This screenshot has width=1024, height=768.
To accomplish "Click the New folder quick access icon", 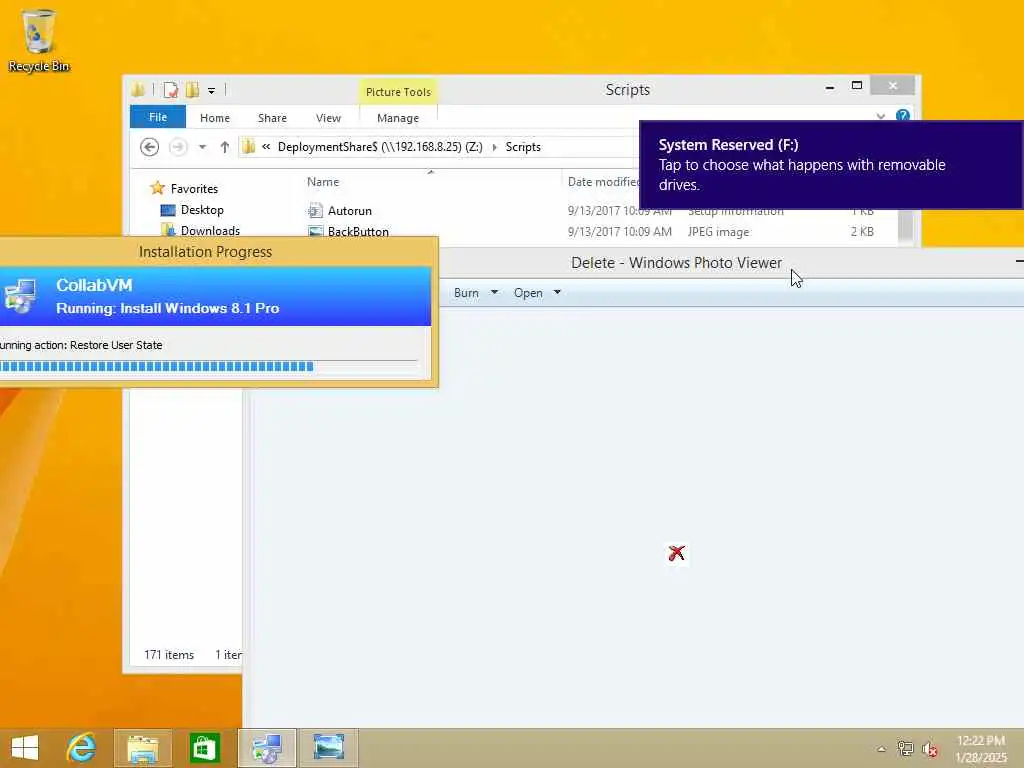I will (192, 90).
